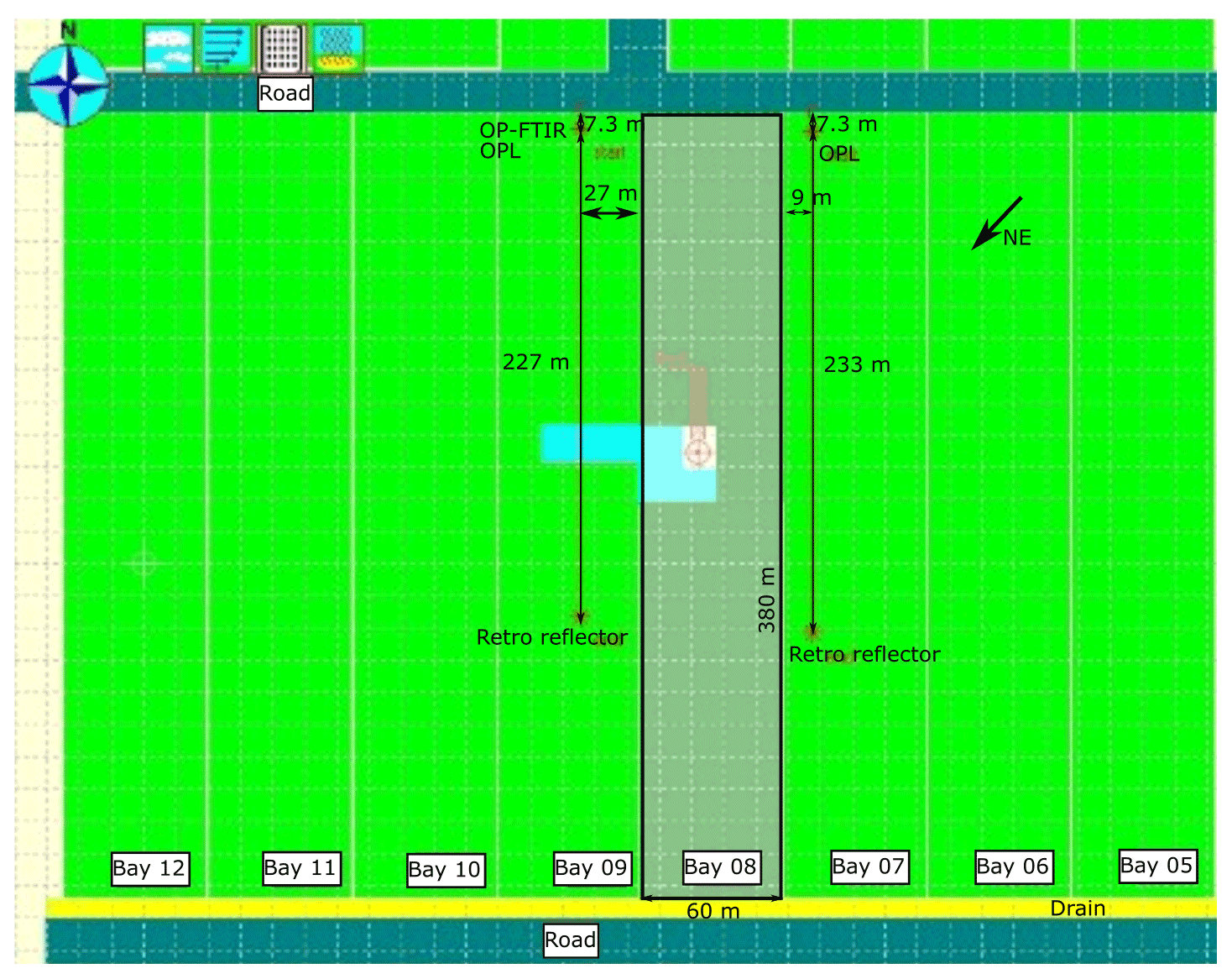Screen dimensions: 1232x979
Task: Click the circular source marker in Bay 08
Action: tap(697, 453)
